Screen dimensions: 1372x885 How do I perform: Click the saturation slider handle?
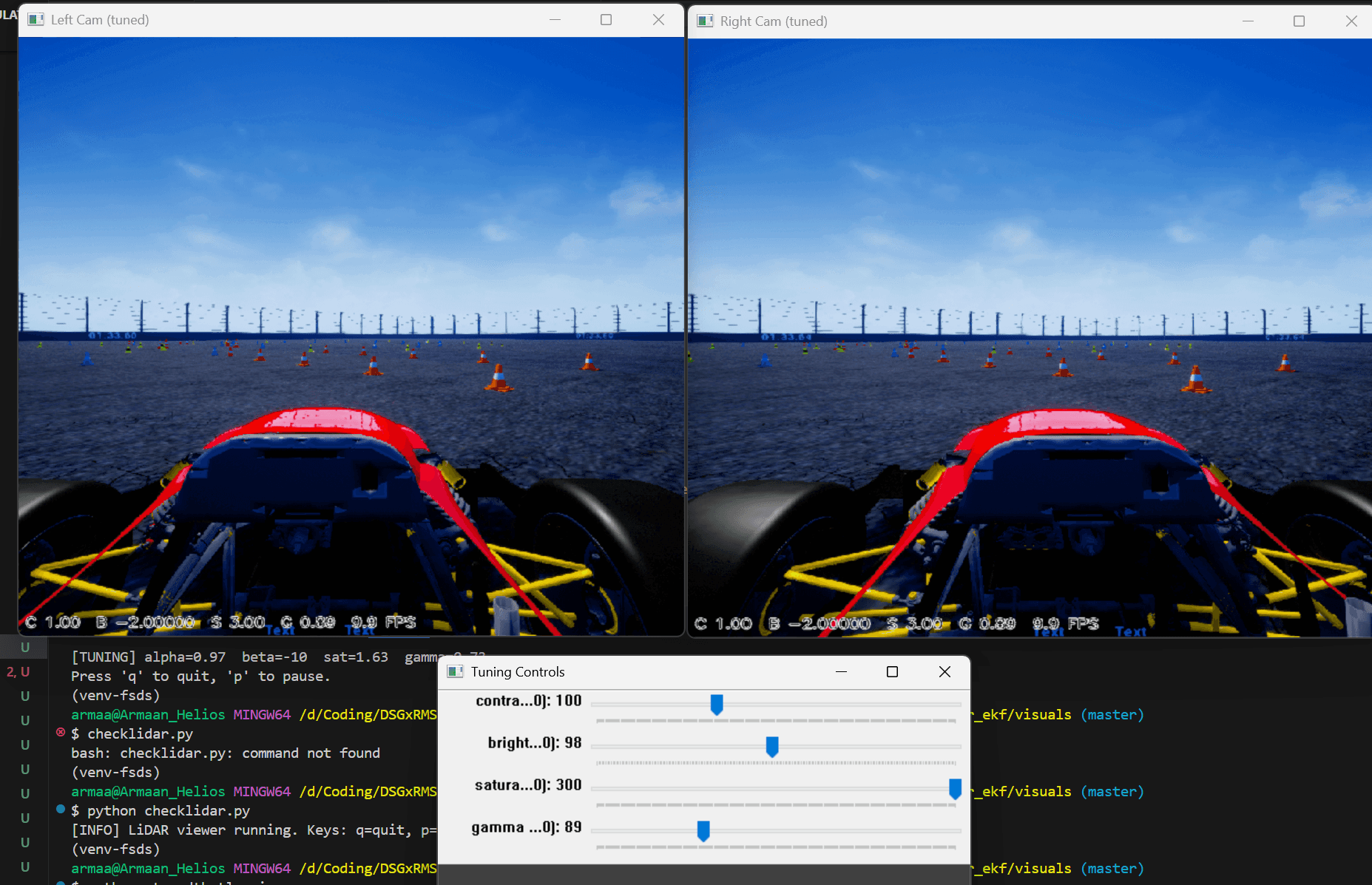pyautogui.click(x=956, y=789)
